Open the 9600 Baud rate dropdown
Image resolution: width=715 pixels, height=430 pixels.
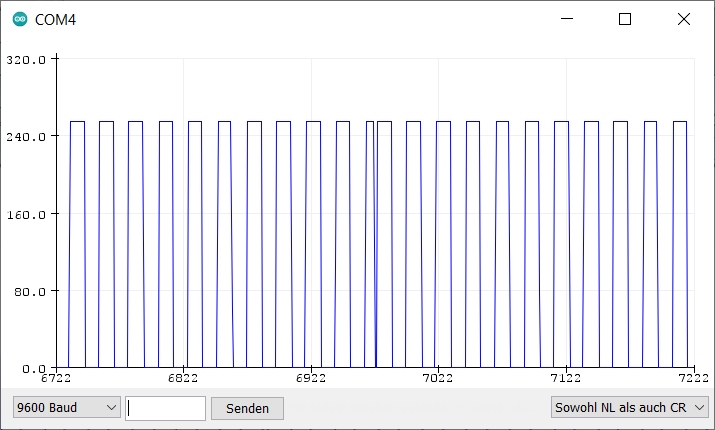66,408
